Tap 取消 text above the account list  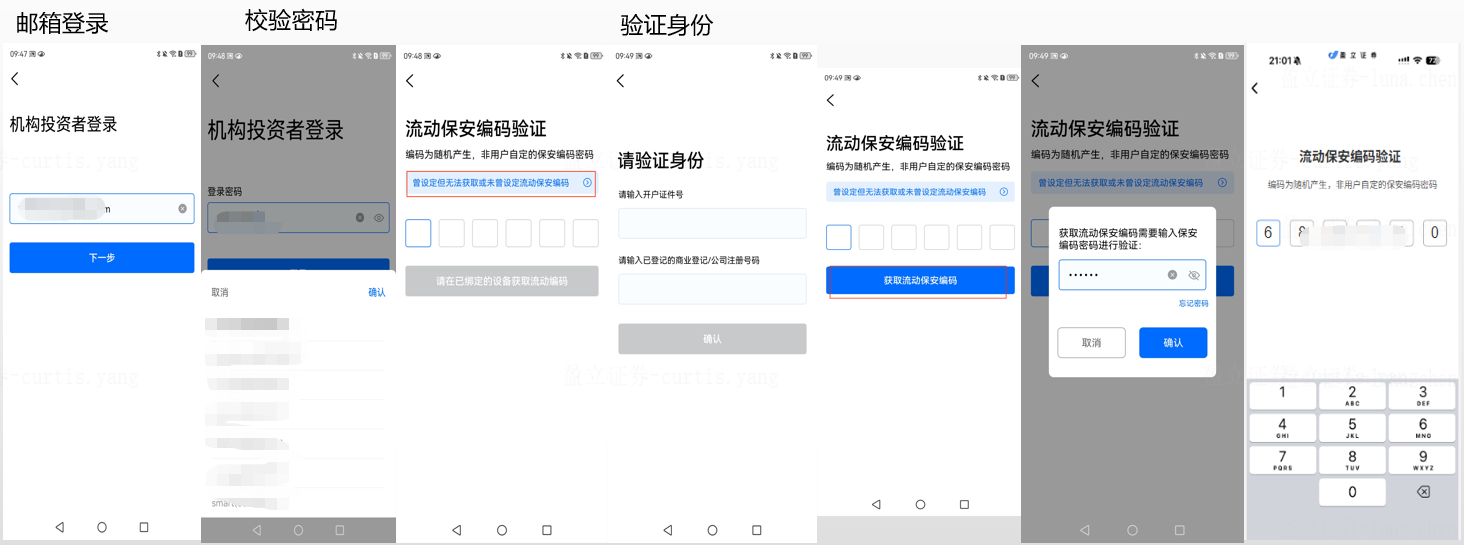(x=220, y=292)
